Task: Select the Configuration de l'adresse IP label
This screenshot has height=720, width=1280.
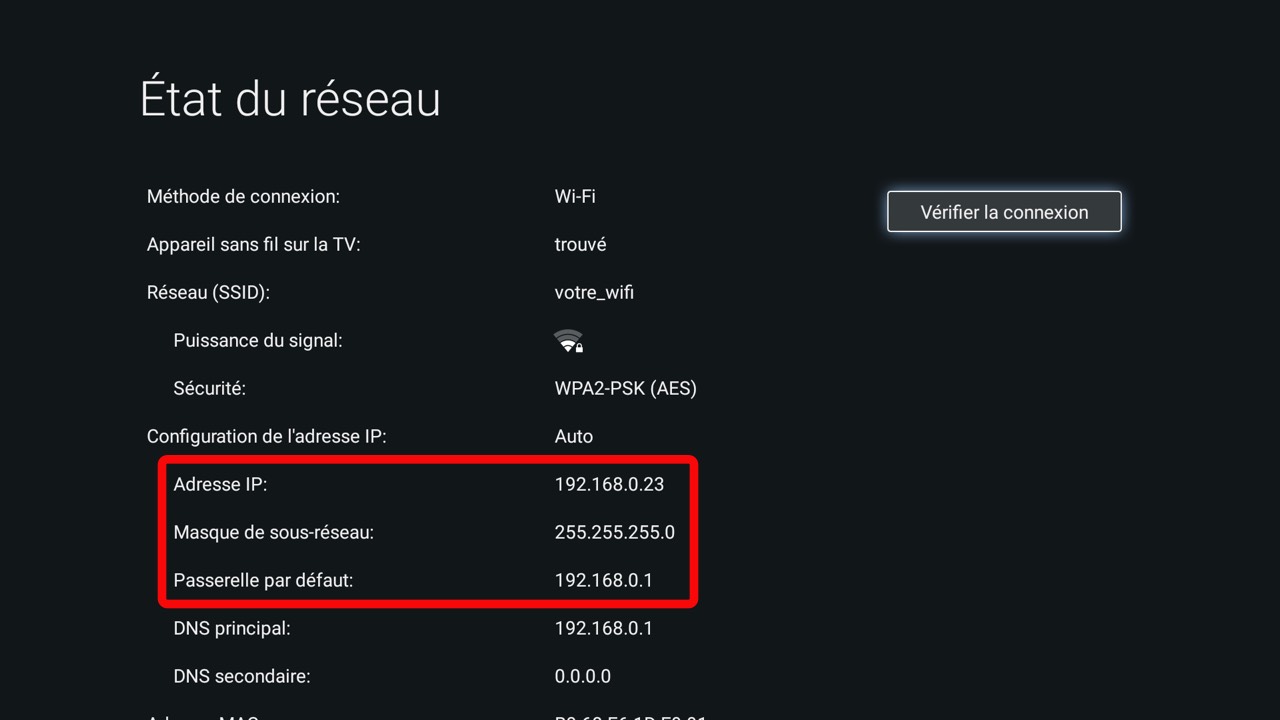Action: [267, 437]
